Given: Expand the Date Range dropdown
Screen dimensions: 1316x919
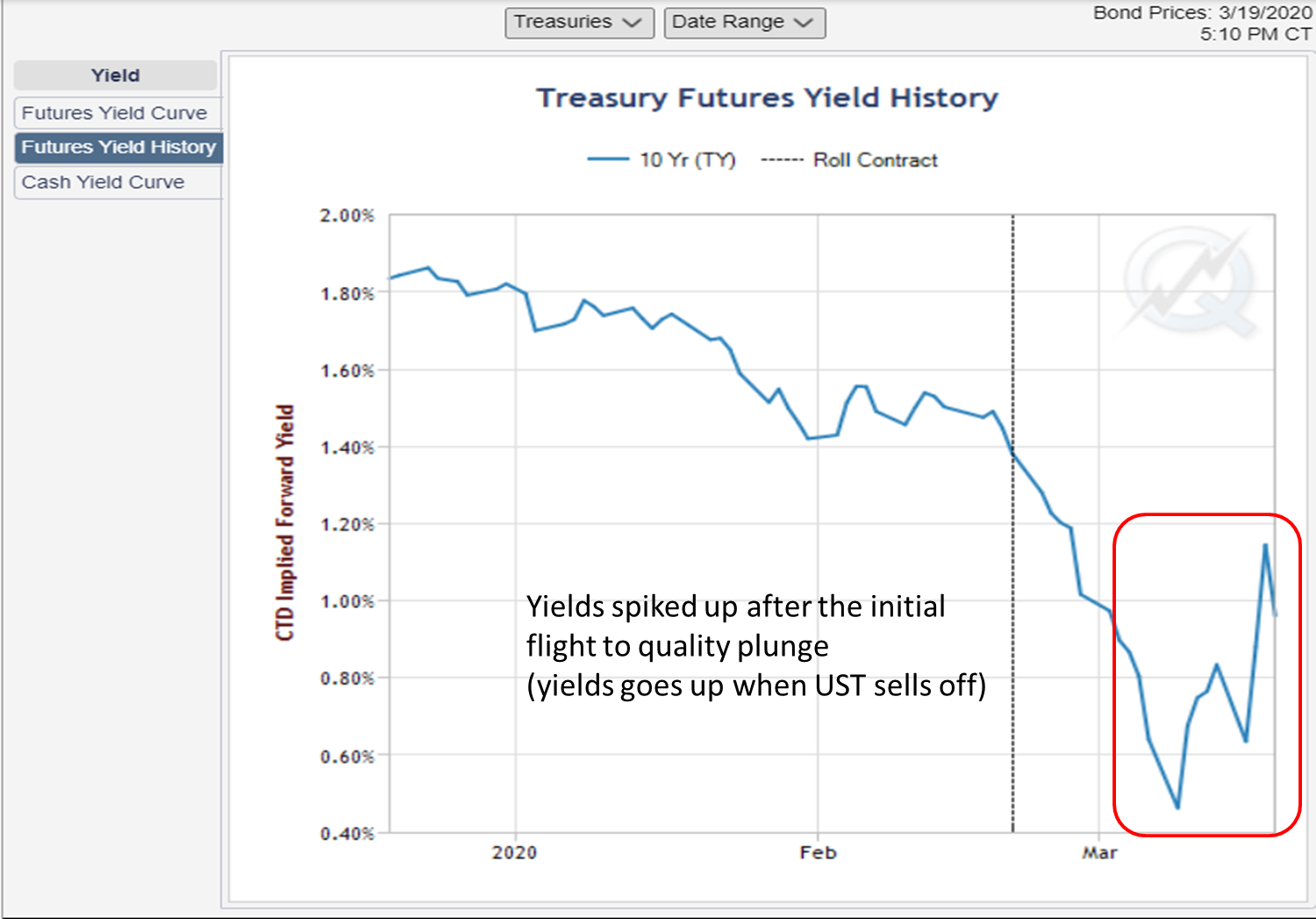Looking at the screenshot, I should click(744, 22).
